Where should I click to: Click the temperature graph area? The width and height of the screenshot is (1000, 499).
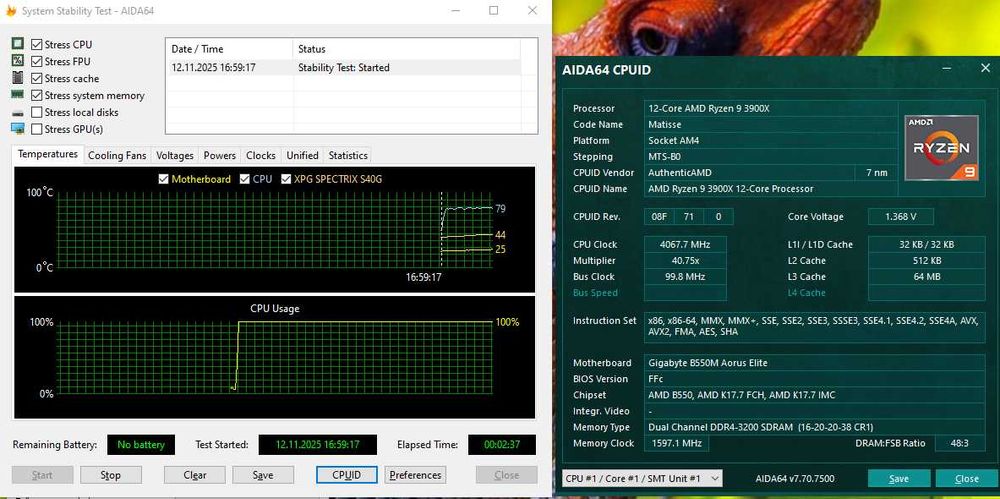tap(274, 230)
